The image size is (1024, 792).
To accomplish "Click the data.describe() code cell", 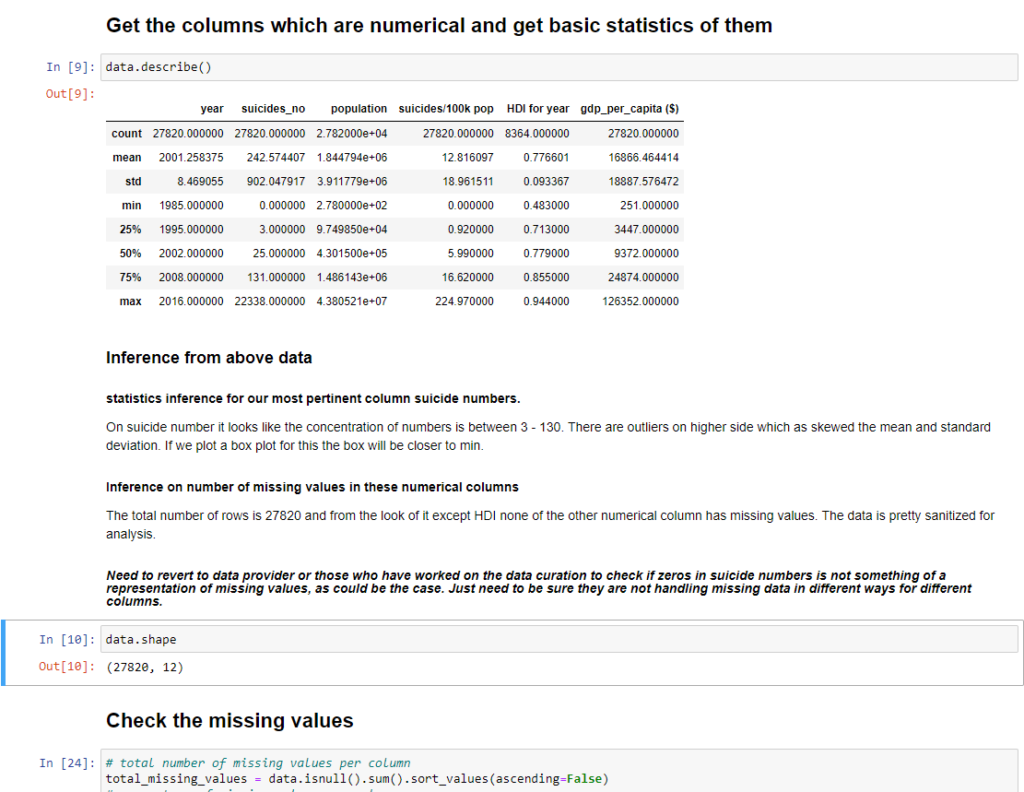I will [x=560, y=67].
